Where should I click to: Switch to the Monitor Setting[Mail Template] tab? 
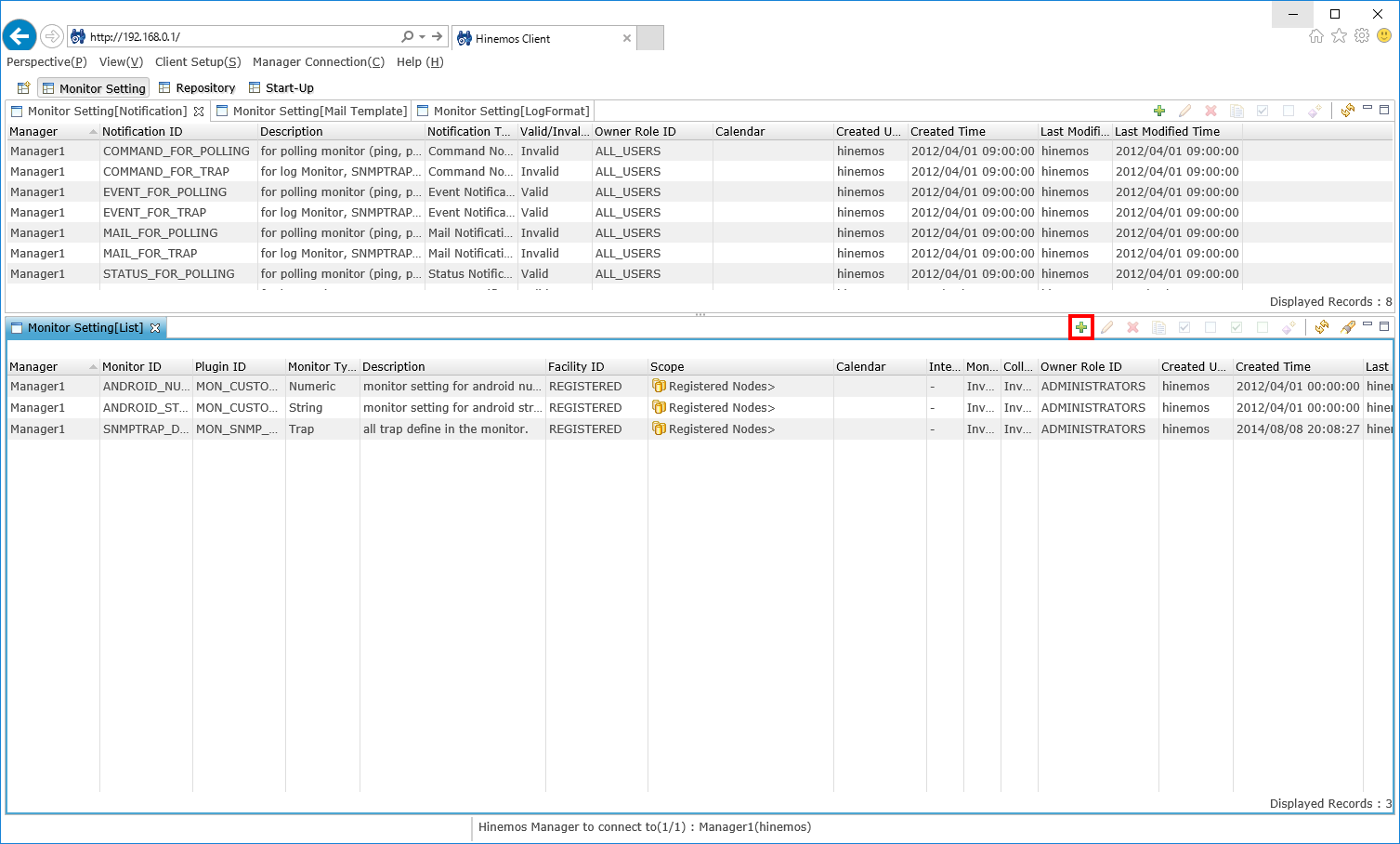click(x=319, y=112)
